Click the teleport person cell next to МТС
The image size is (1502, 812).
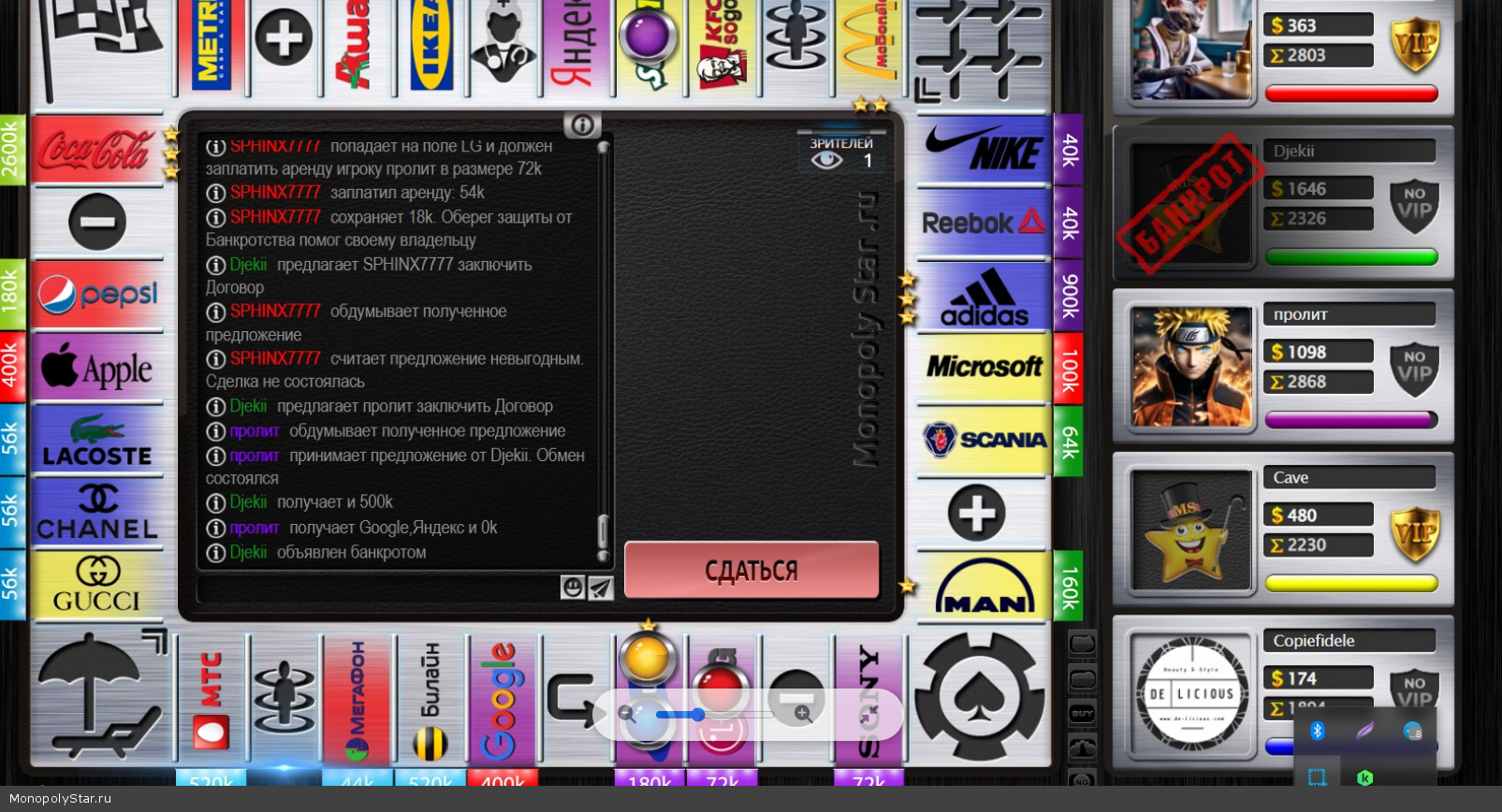[x=284, y=700]
